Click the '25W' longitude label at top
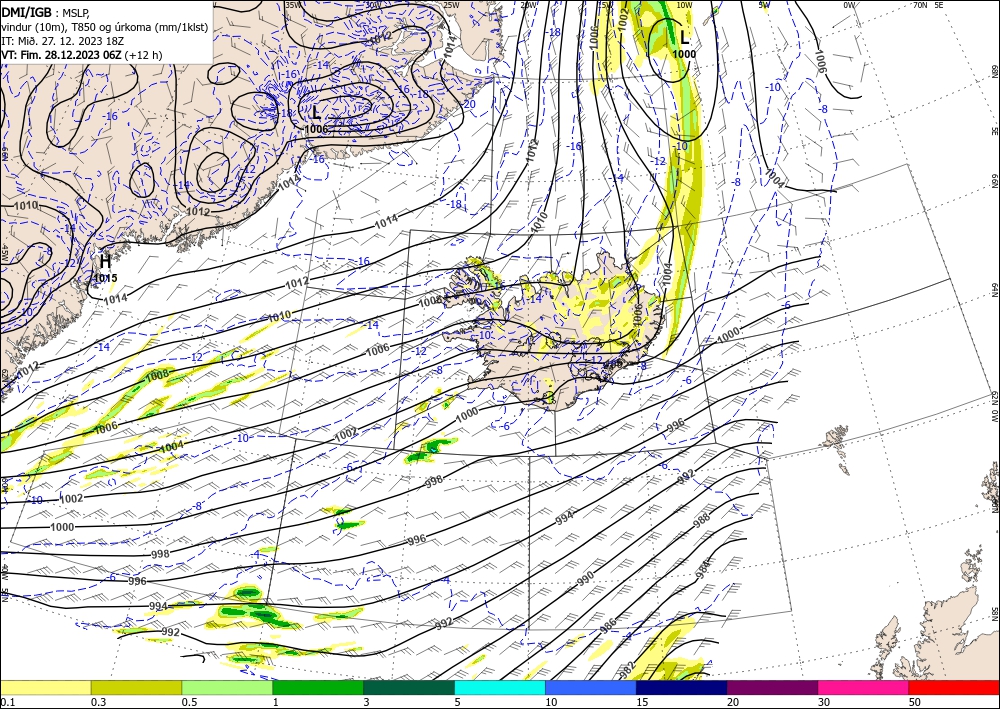The width and height of the screenshot is (1000, 709). click(451, 4)
